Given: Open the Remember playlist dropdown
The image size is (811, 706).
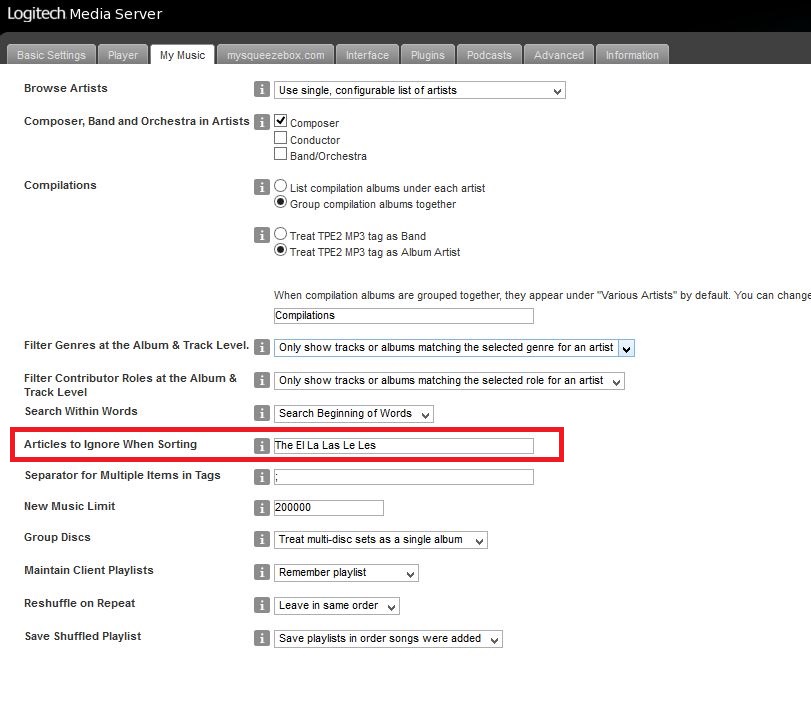Looking at the screenshot, I should (346, 573).
